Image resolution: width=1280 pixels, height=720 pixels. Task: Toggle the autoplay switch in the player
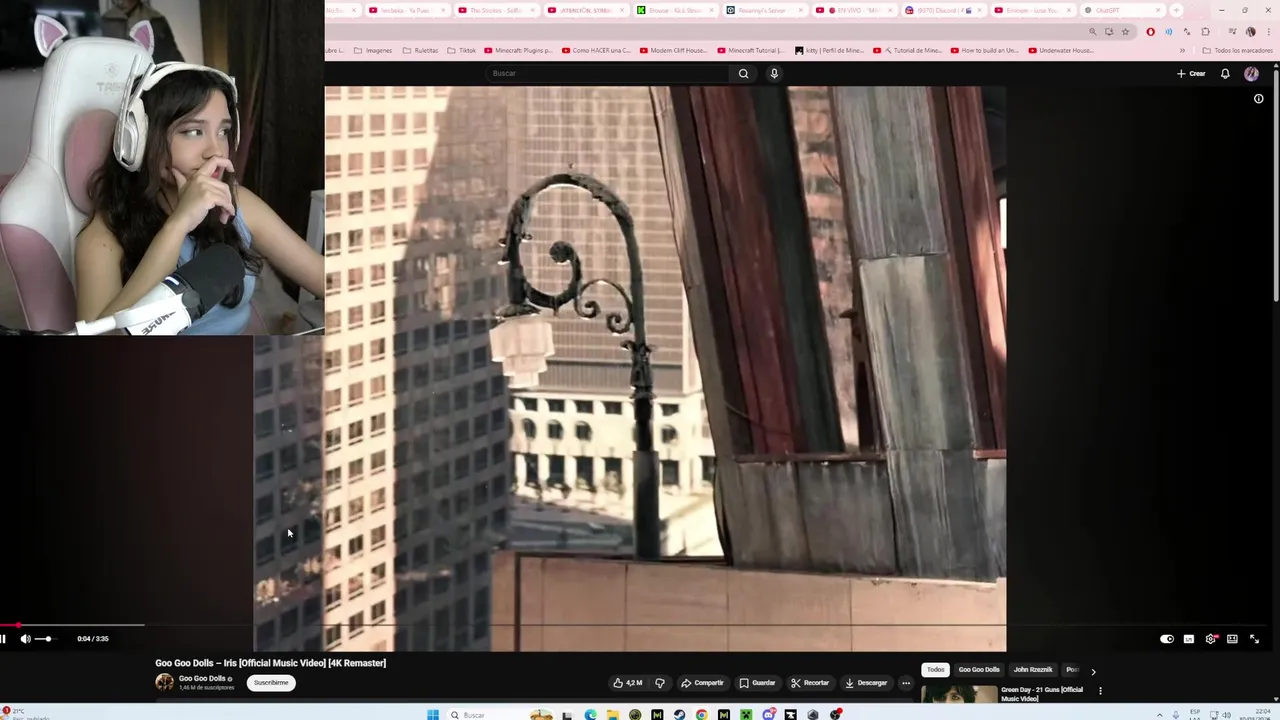tap(1167, 639)
